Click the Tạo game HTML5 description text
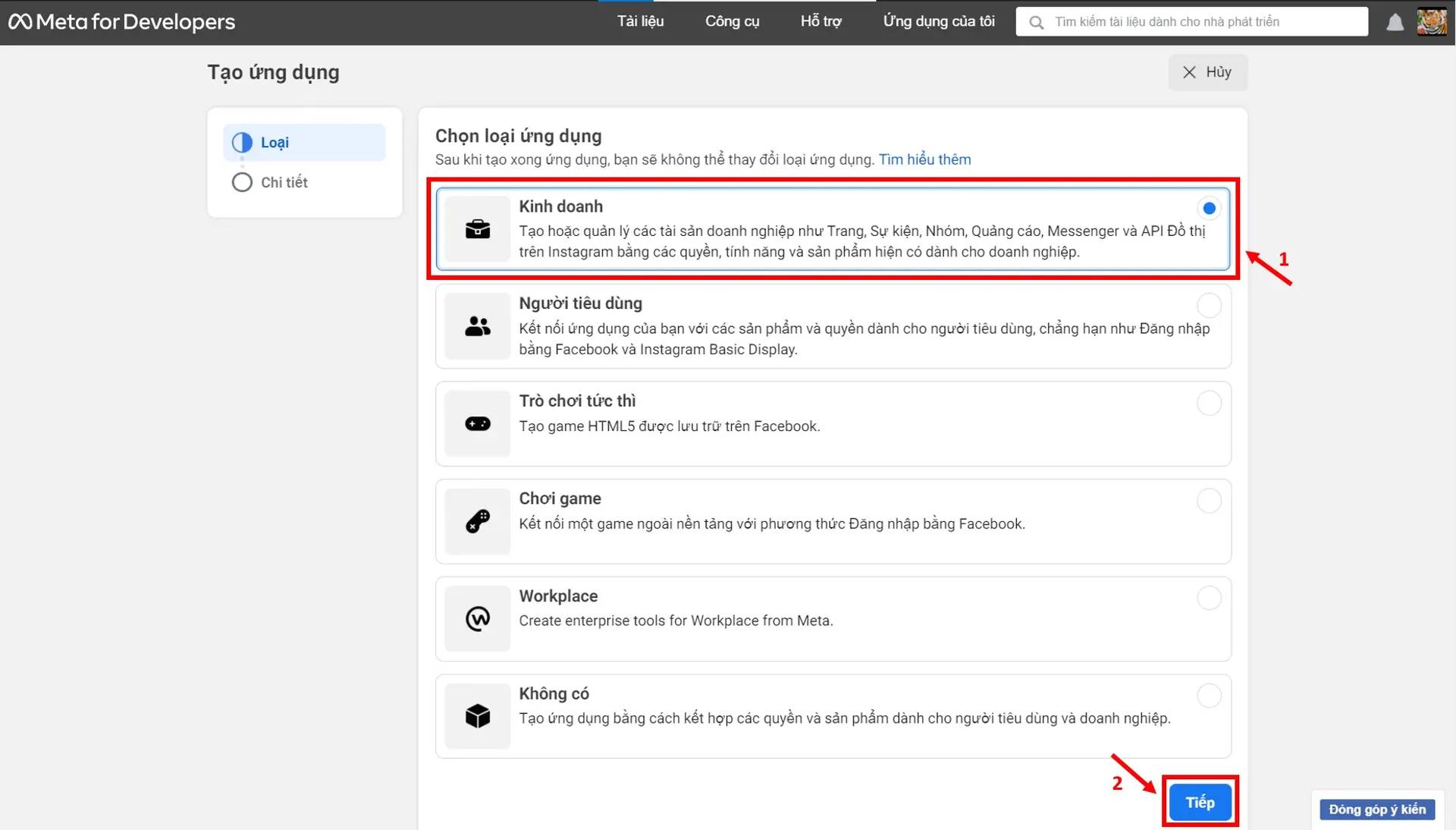This screenshot has height=830, width=1456. (670, 426)
